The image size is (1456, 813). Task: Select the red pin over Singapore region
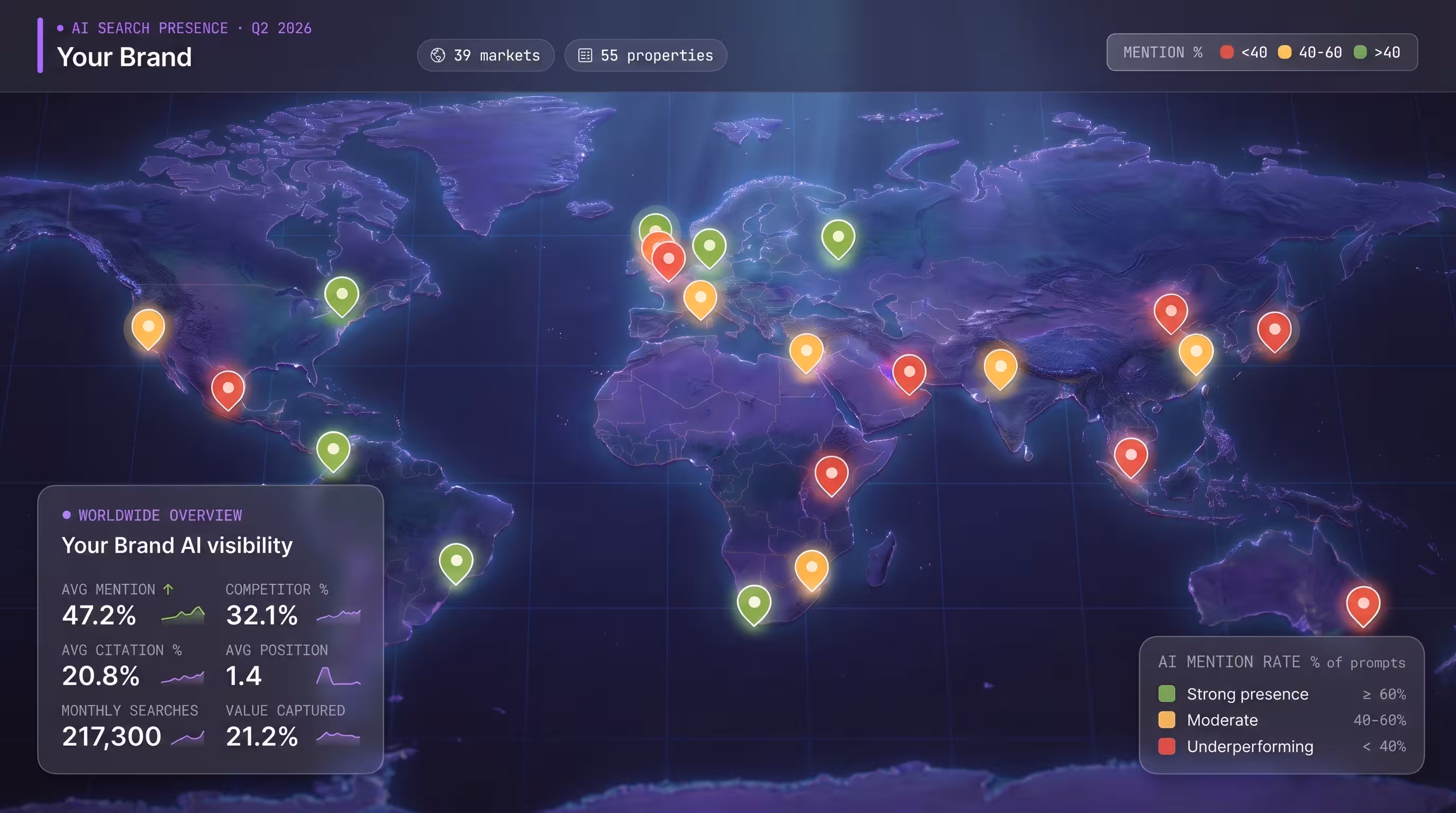1131,457
